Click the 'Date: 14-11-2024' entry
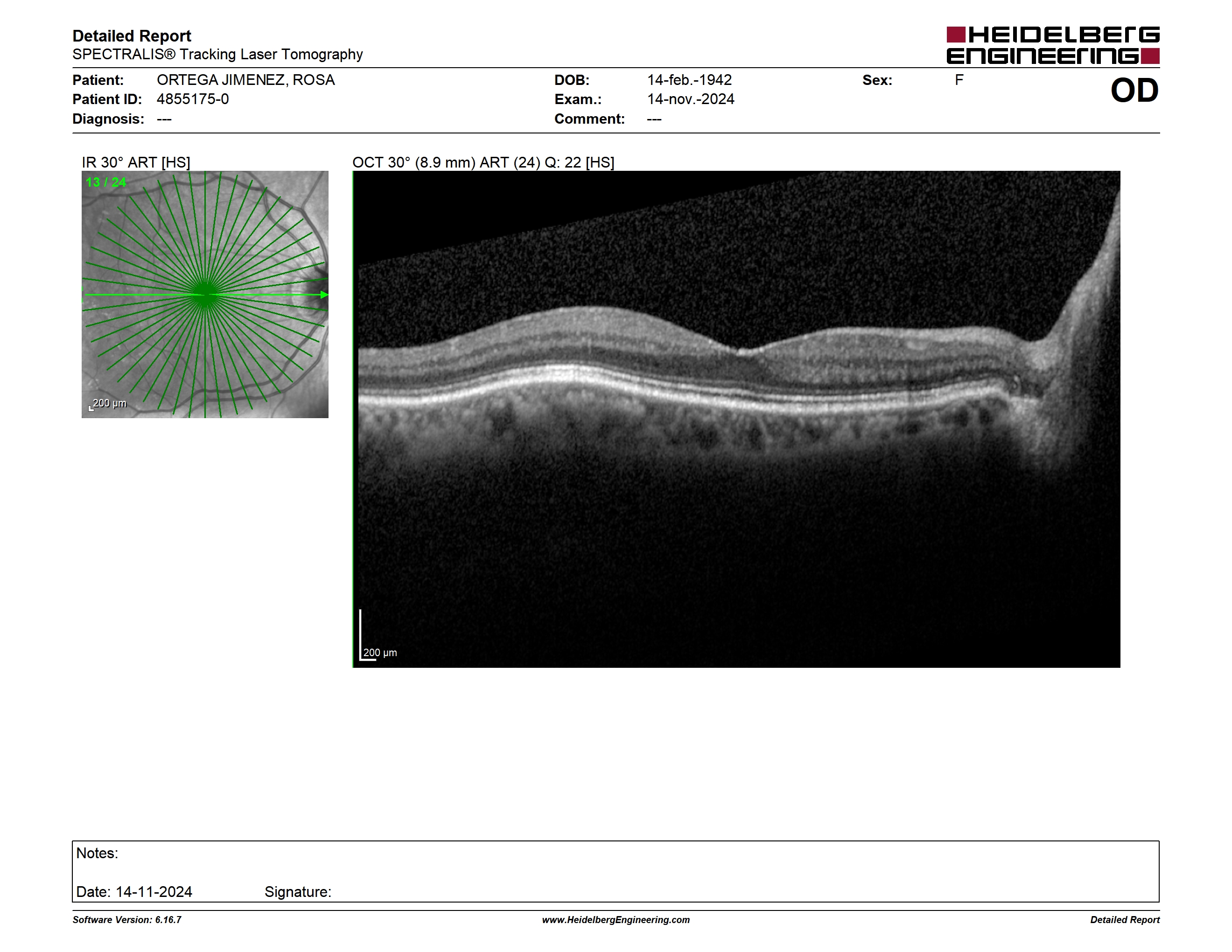Screen dimensions: 1232x952 tap(134, 892)
